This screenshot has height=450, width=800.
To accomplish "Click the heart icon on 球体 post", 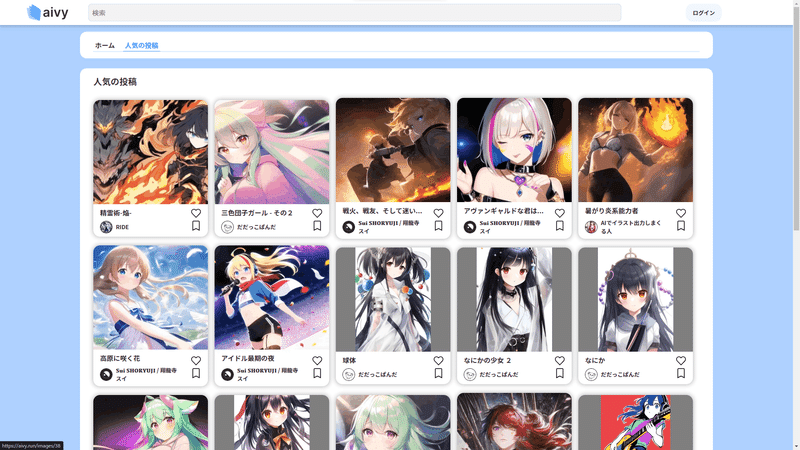I will 438,361.
